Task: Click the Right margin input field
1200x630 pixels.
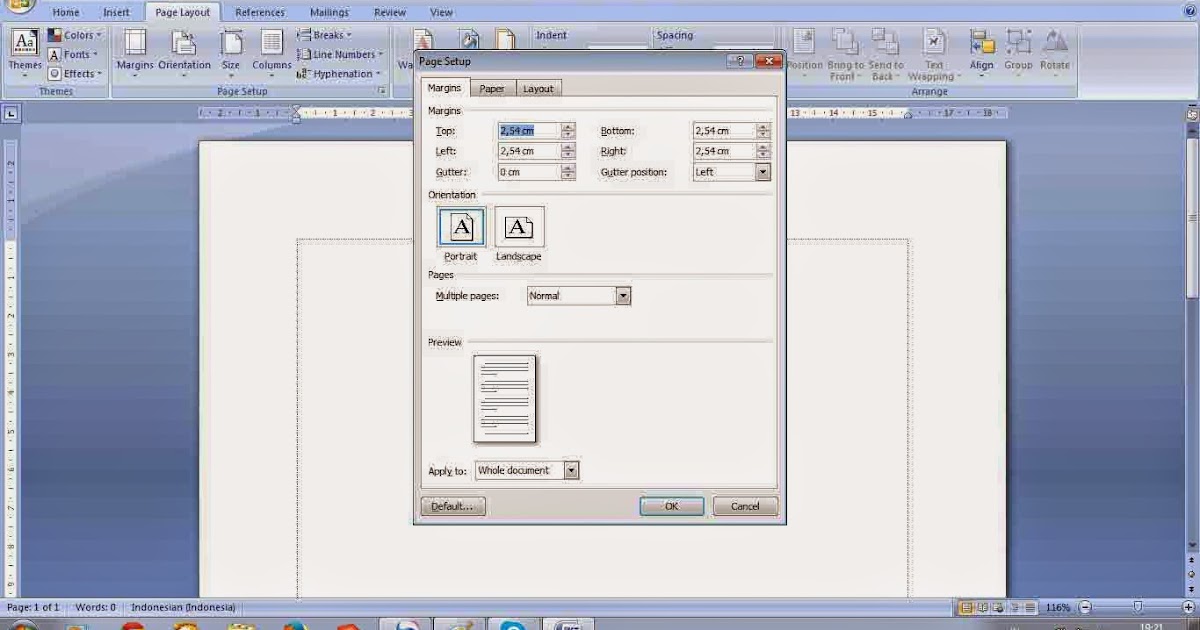Action: [x=724, y=151]
